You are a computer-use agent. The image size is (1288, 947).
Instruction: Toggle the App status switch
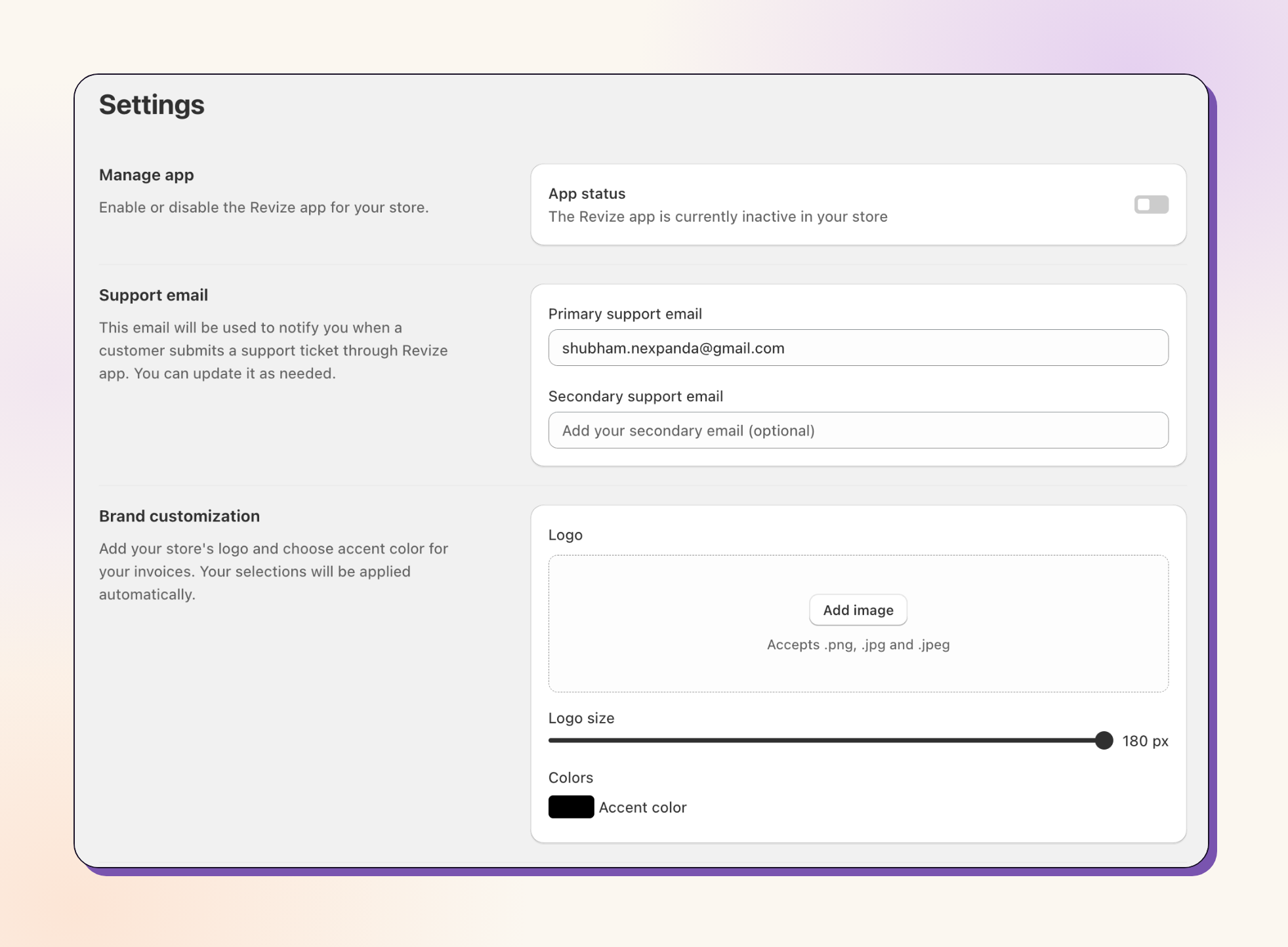[1151, 205]
